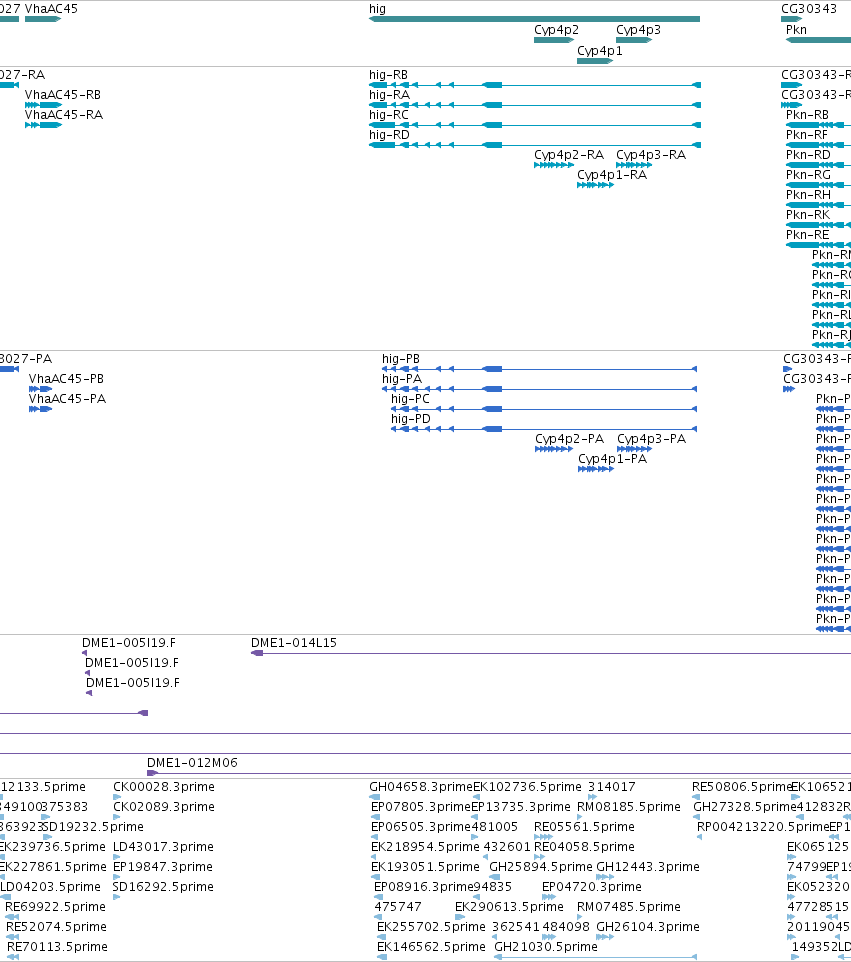Select the Pkn-RB transcript label
Screen dimensions: 851x962
(807, 115)
